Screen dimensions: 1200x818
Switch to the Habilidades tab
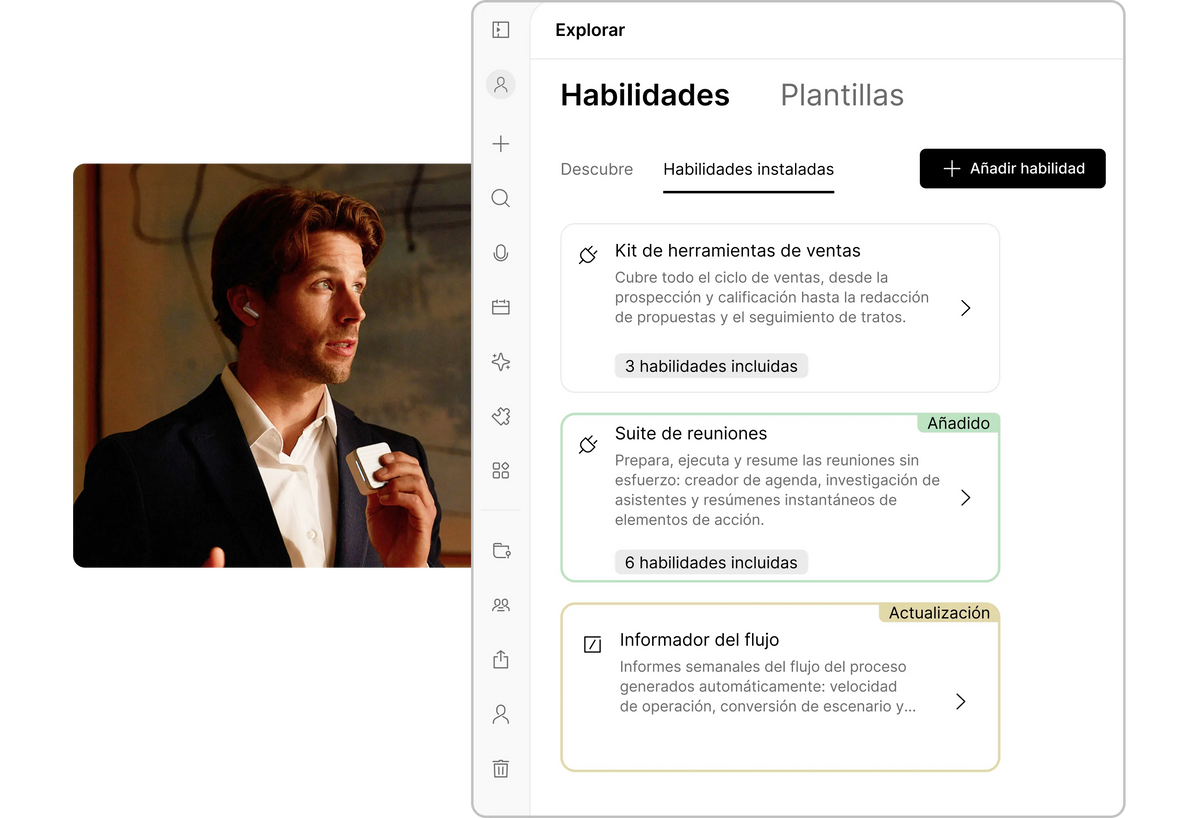coord(645,95)
